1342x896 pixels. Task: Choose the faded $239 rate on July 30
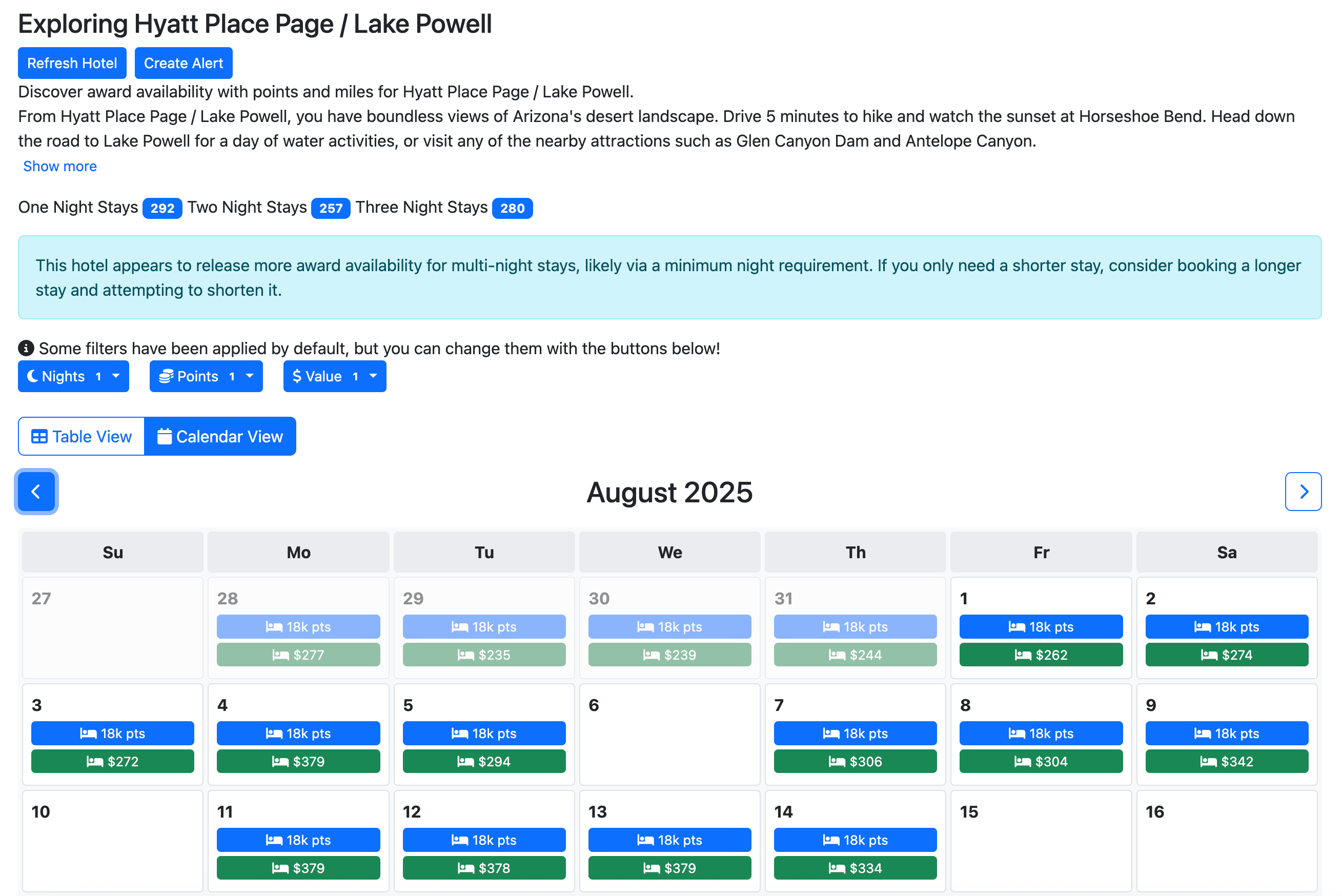coord(669,655)
